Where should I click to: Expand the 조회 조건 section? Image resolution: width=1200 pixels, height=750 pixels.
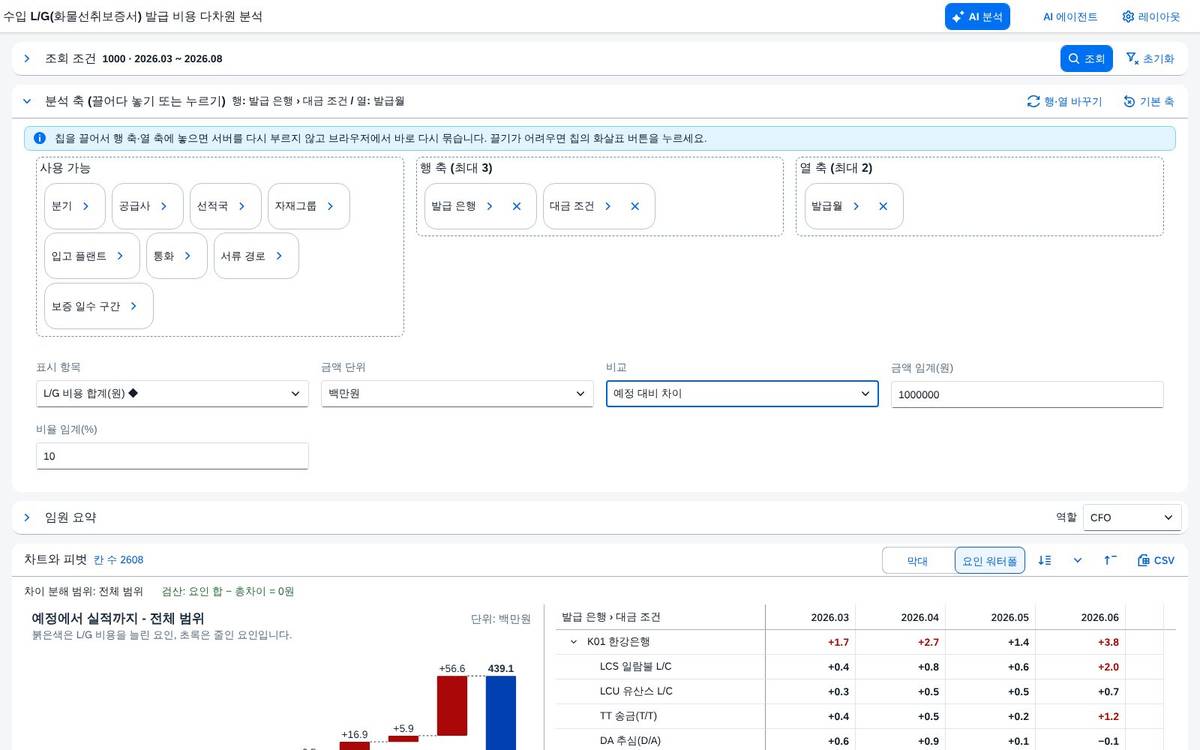[x=27, y=58]
